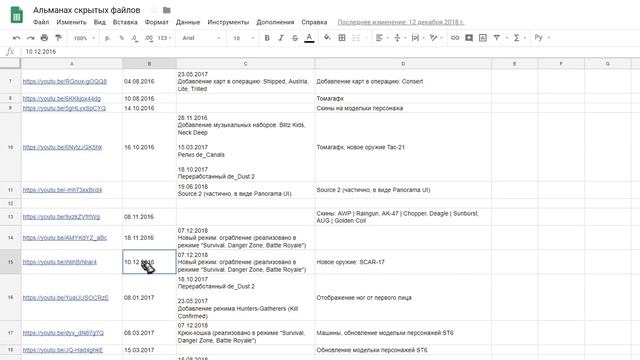The width and height of the screenshot is (640, 360).
Task: Insert a link with the chain icon
Action: tap(455, 38)
